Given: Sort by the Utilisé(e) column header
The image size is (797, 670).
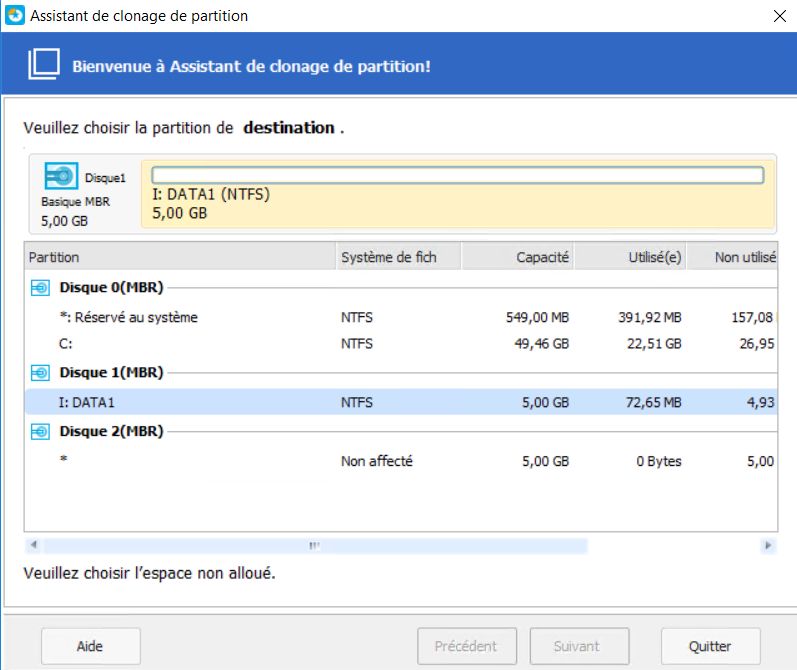Looking at the screenshot, I should click(630, 257).
